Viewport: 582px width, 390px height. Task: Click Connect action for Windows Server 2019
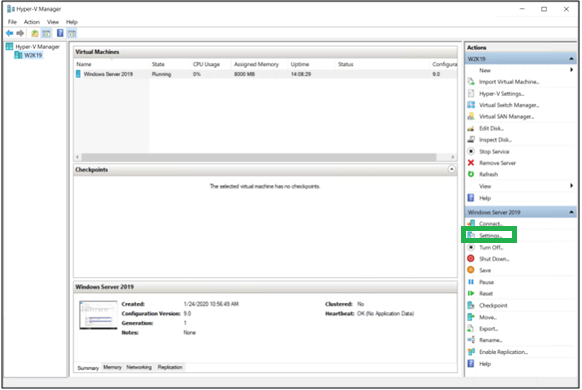click(491, 223)
